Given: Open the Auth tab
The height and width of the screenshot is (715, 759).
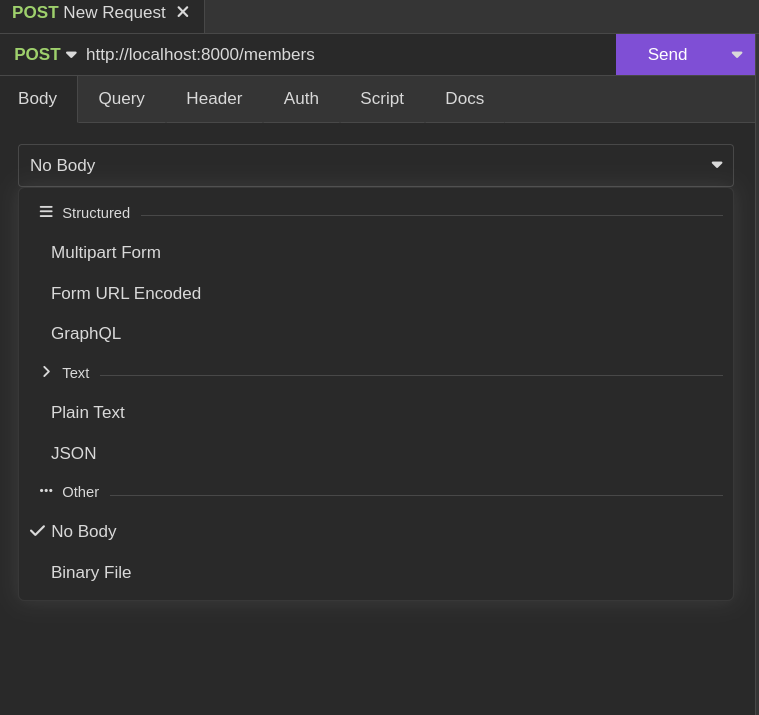Looking at the screenshot, I should [x=301, y=98].
